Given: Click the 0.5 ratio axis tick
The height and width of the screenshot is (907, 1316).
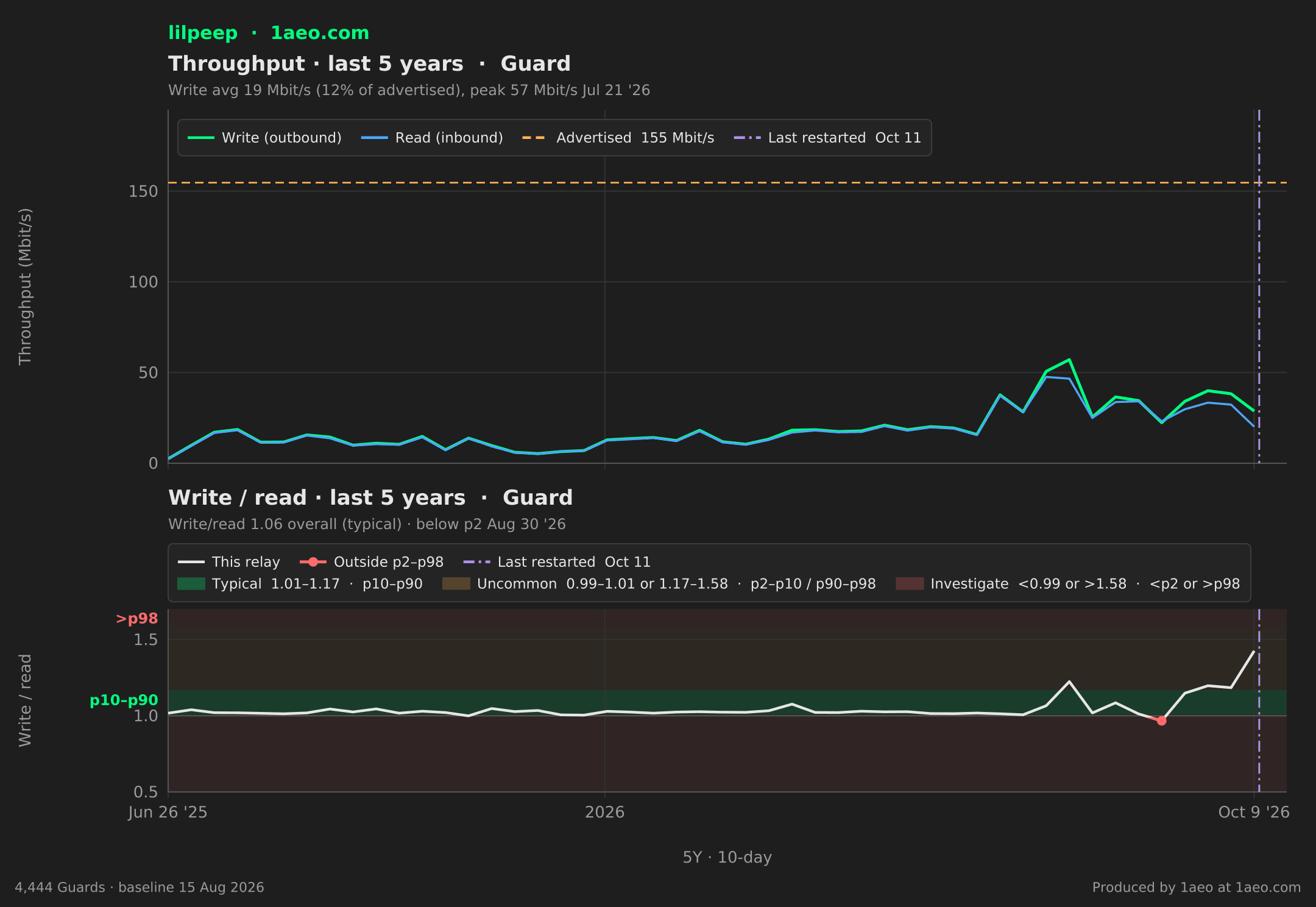Looking at the screenshot, I should (x=146, y=792).
